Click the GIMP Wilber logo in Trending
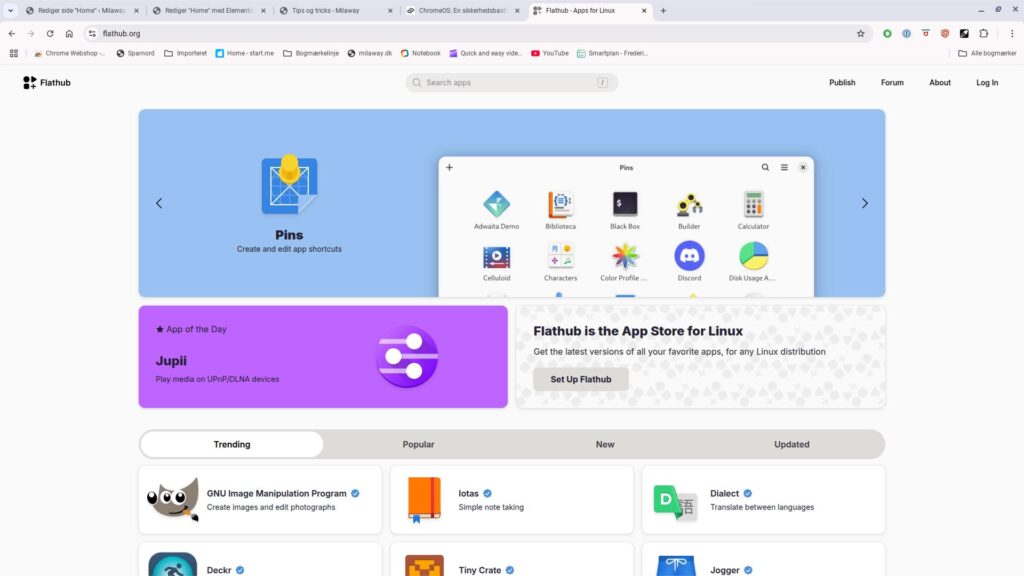Image resolution: width=1024 pixels, height=576 pixels. [x=172, y=499]
